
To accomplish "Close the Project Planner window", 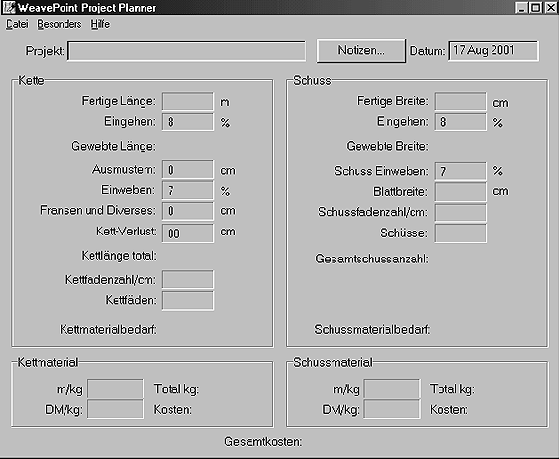I will (x=550, y=8).
